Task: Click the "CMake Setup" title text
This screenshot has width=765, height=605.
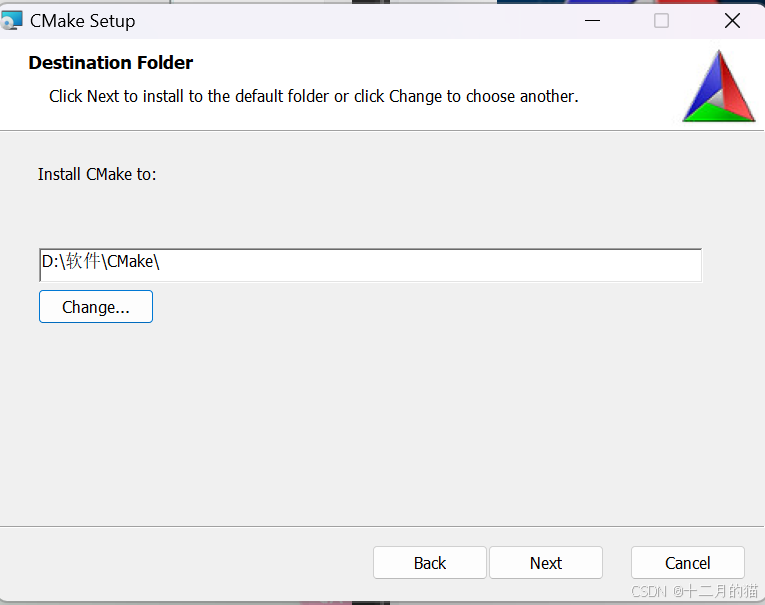Action: pos(82,21)
